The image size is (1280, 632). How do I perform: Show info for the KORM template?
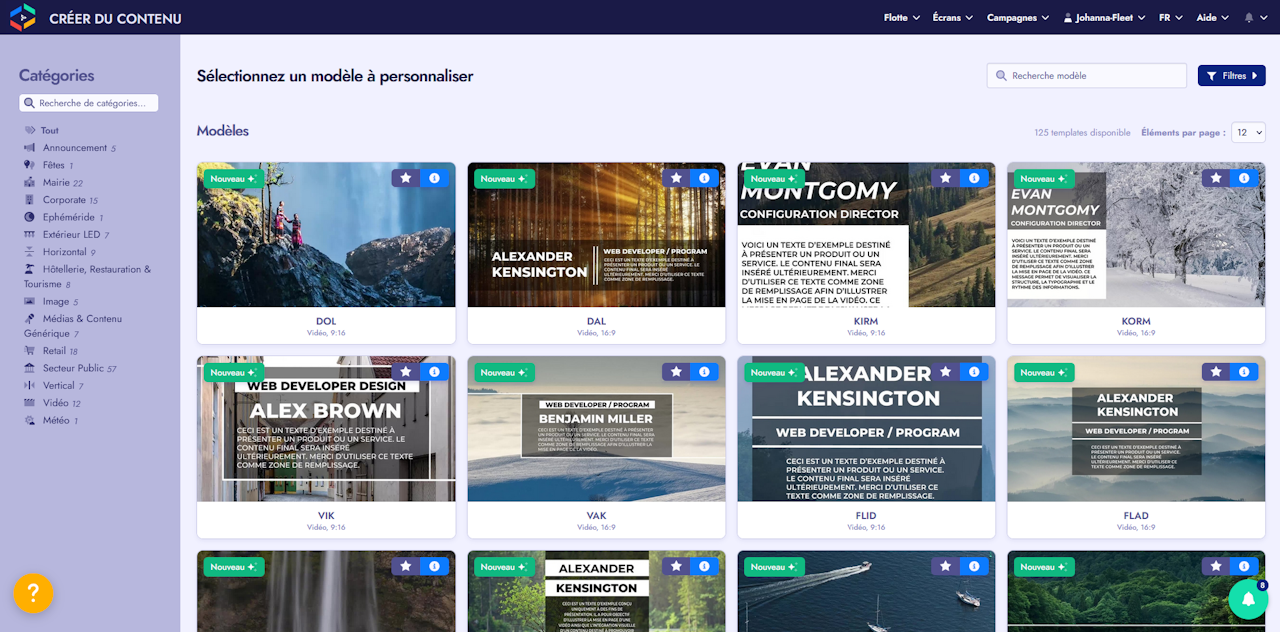pos(1244,178)
